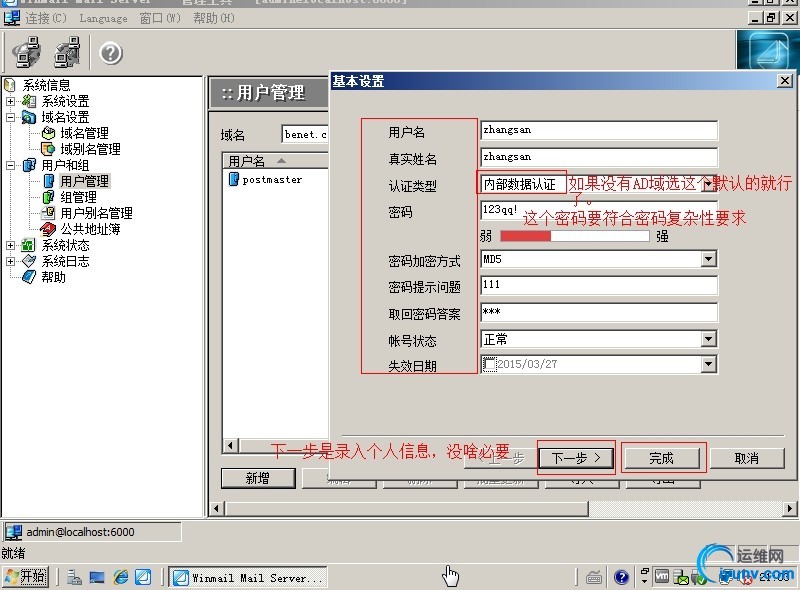The image size is (800, 590).
Task: Click the 密码 input field
Action: point(599,210)
